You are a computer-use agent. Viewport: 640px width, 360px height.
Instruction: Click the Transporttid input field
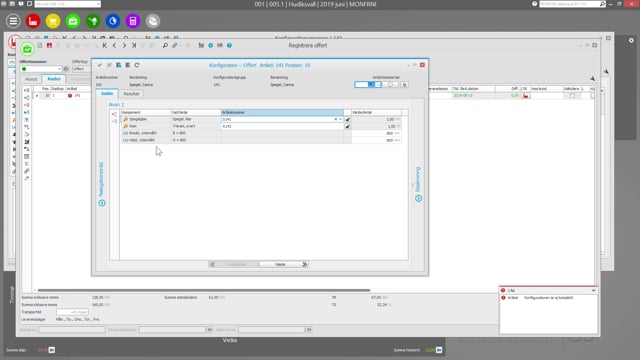72,312
